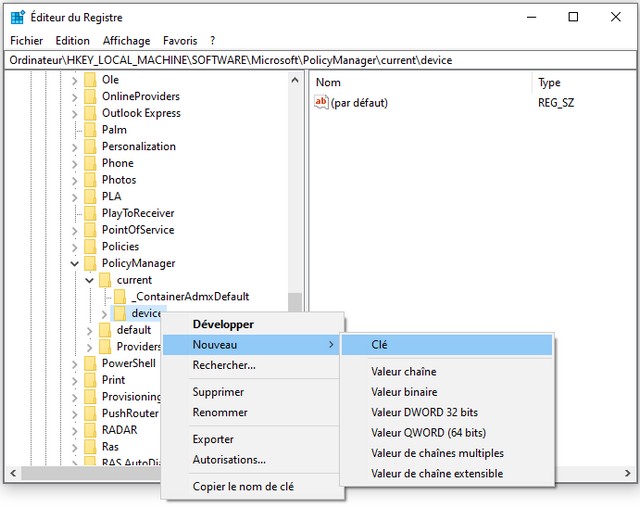
Task: Open the Affichage menu
Action: 126,41
